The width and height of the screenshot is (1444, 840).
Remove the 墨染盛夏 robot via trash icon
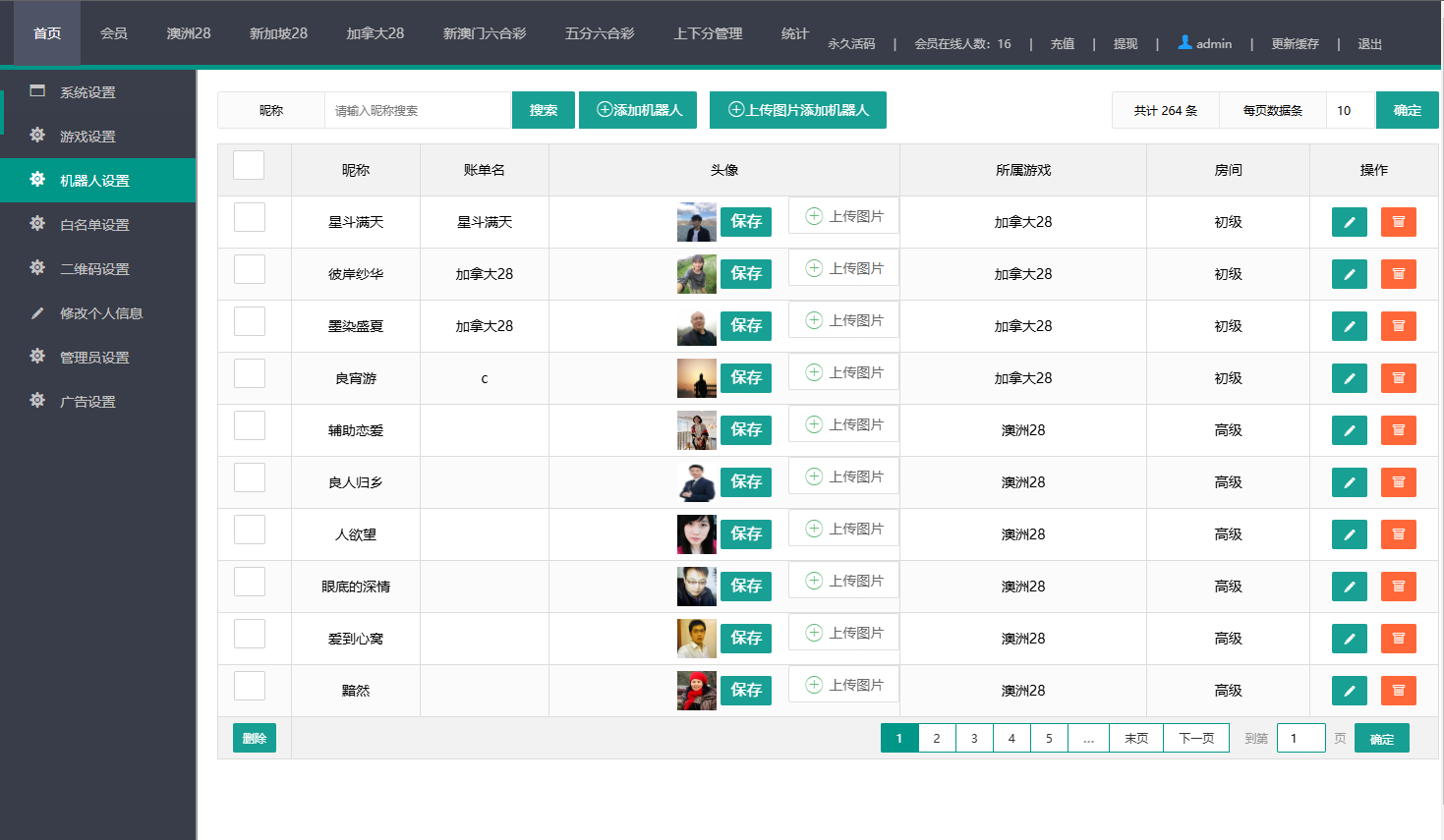1398,326
